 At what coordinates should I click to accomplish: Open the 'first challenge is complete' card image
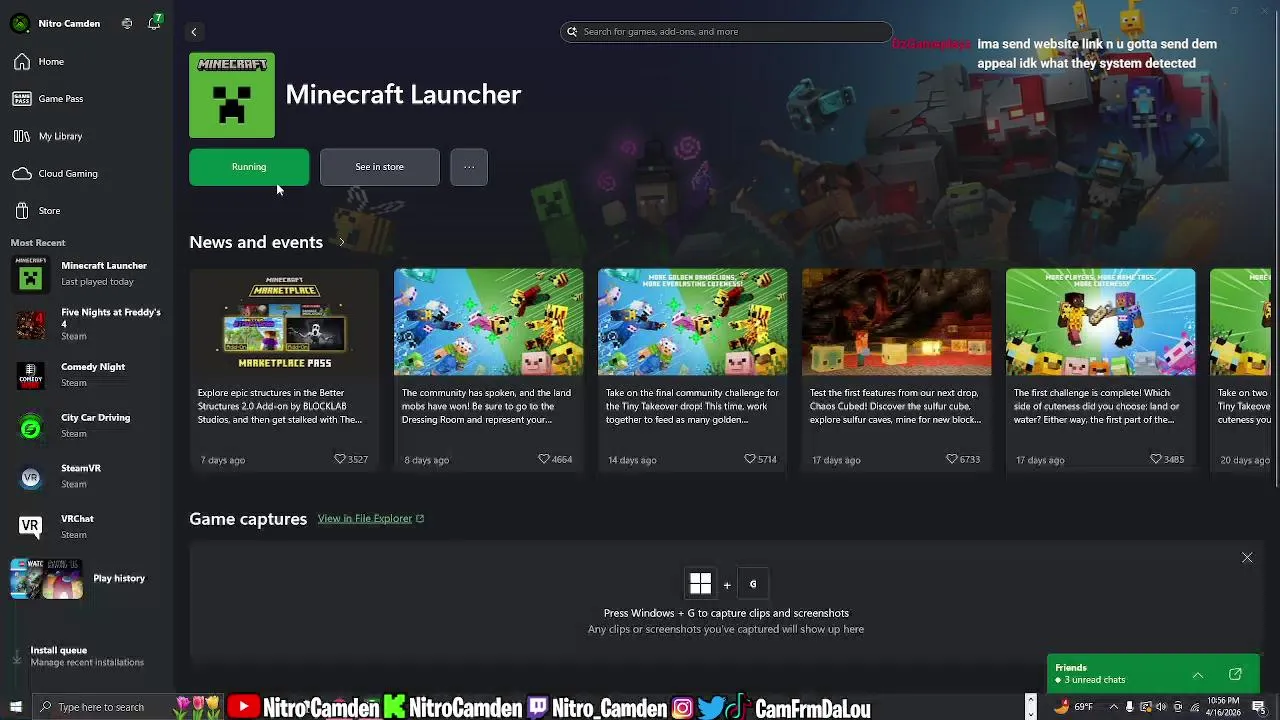coord(1100,322)
